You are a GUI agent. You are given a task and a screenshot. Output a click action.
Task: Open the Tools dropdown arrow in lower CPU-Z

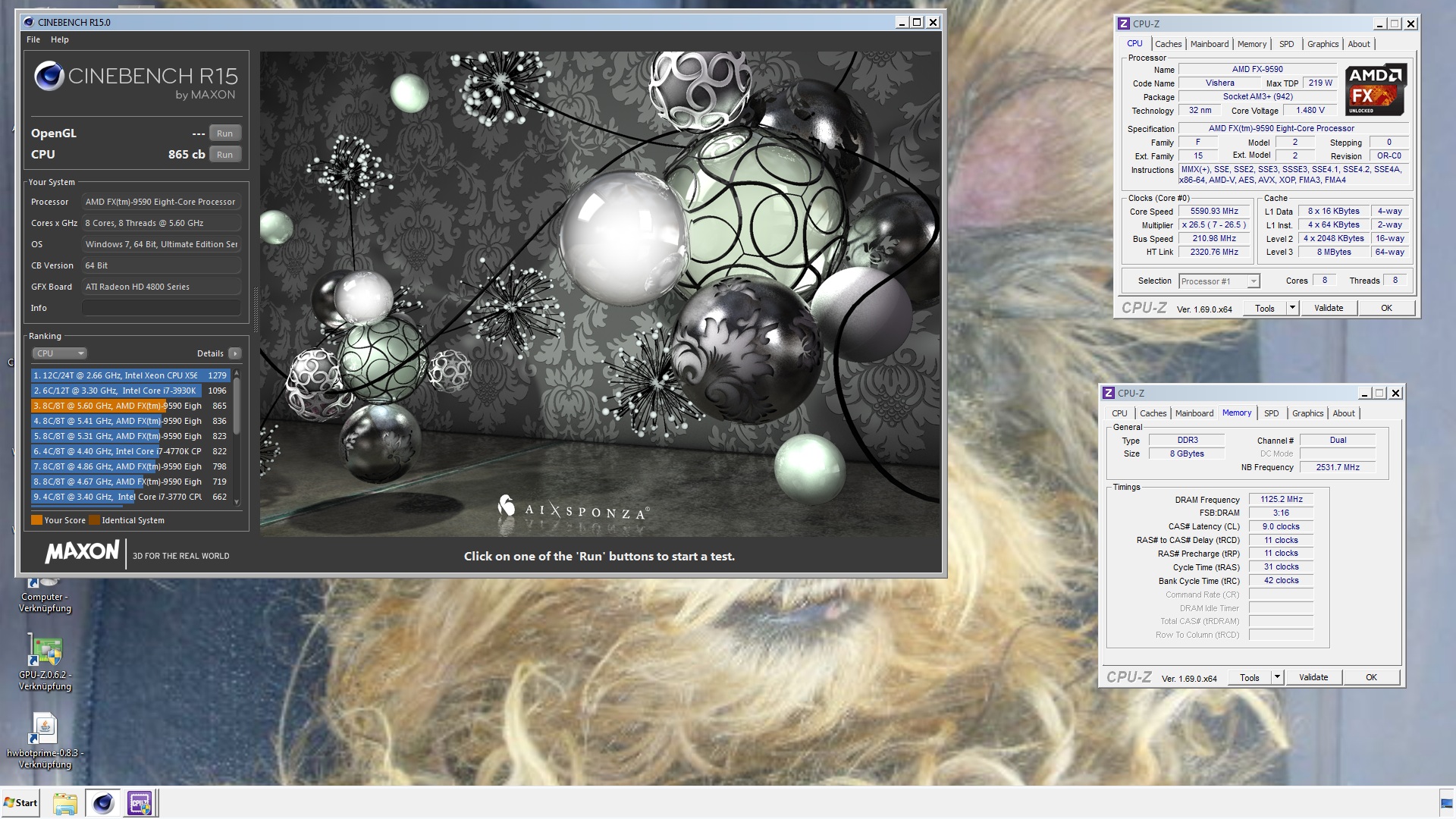[1277, 677]
